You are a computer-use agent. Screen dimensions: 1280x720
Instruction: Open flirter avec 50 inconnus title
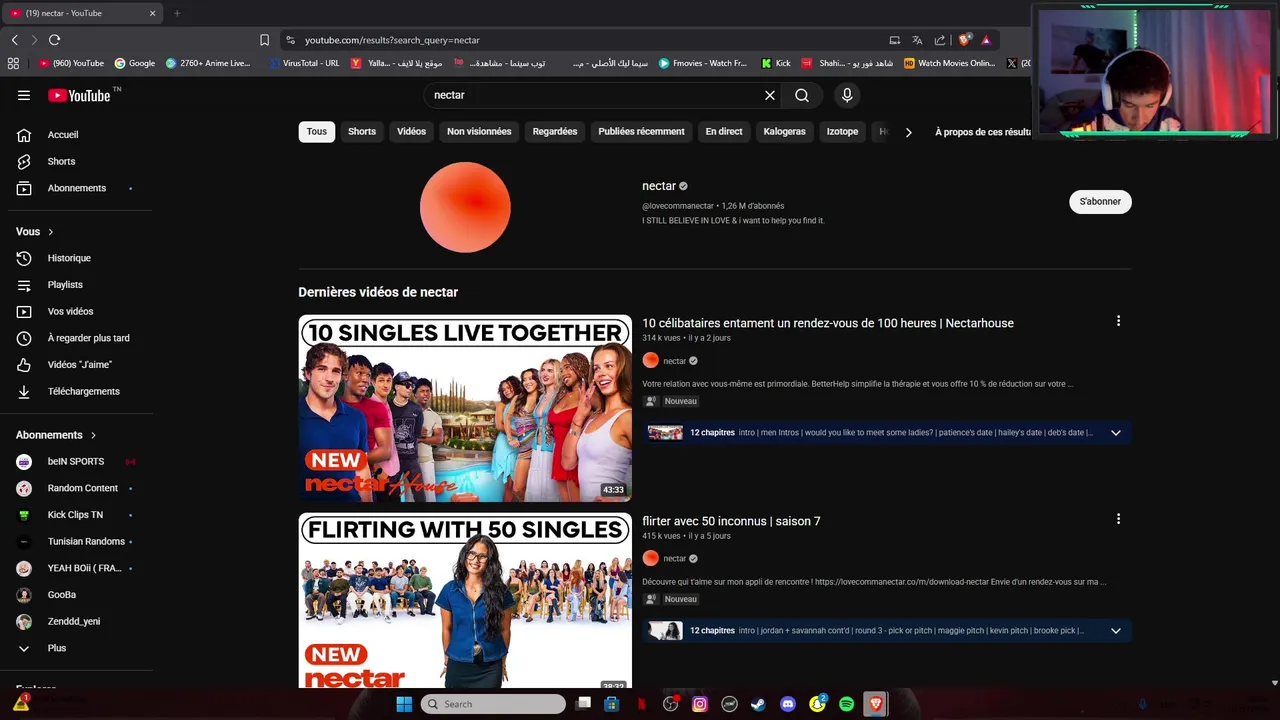pos(731,521)
